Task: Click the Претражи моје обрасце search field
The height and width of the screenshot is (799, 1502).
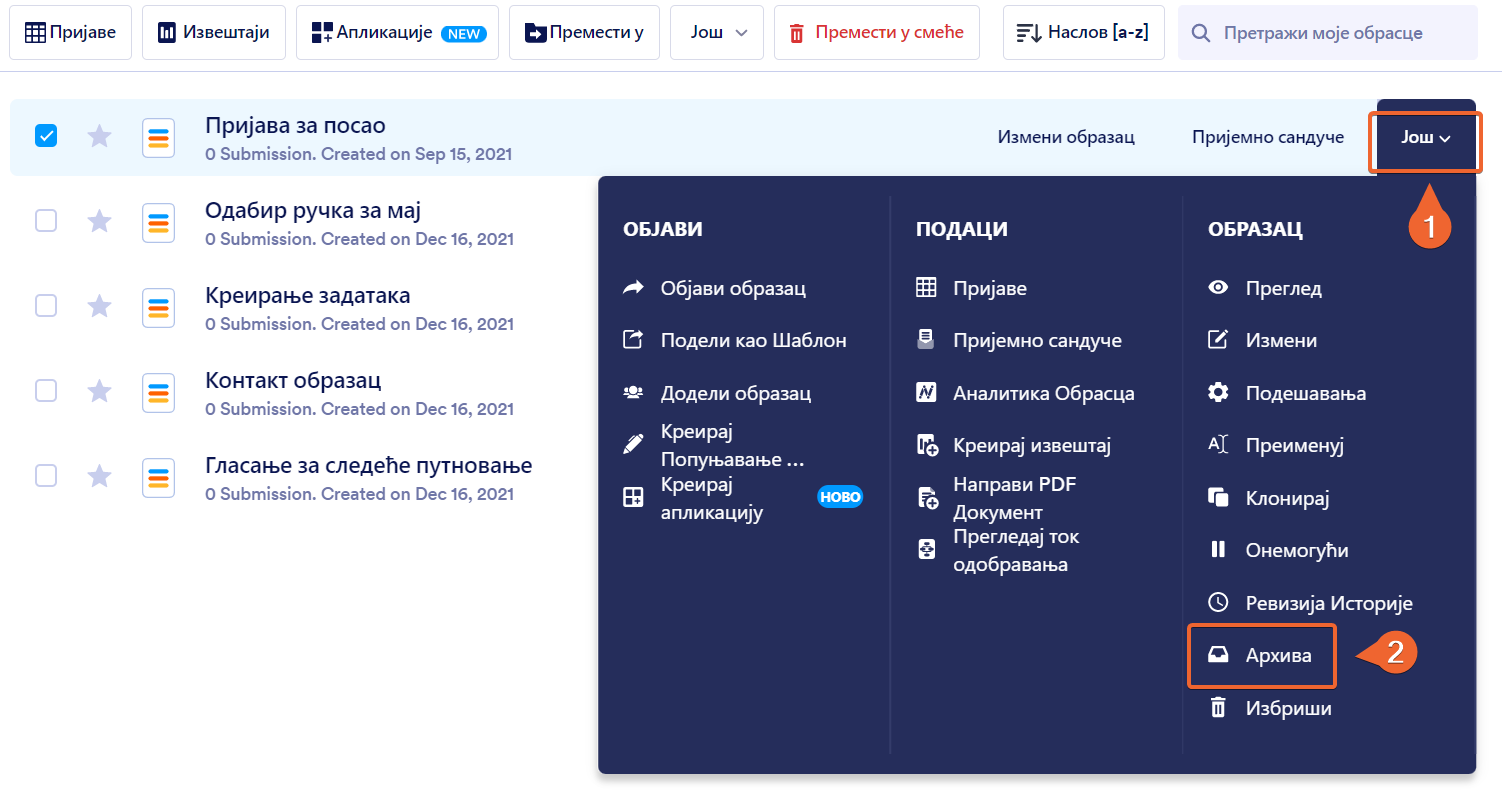Action: (1328, 32)
